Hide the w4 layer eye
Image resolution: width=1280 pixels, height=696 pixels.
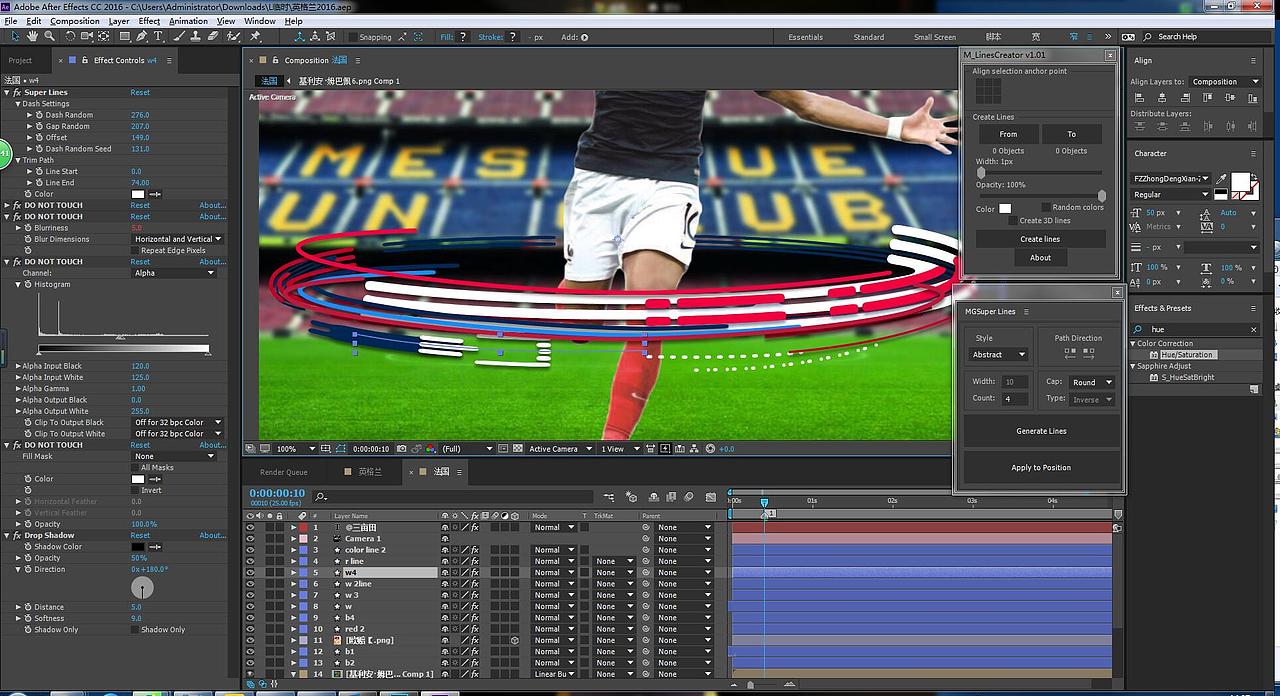[x=250, y=572]
